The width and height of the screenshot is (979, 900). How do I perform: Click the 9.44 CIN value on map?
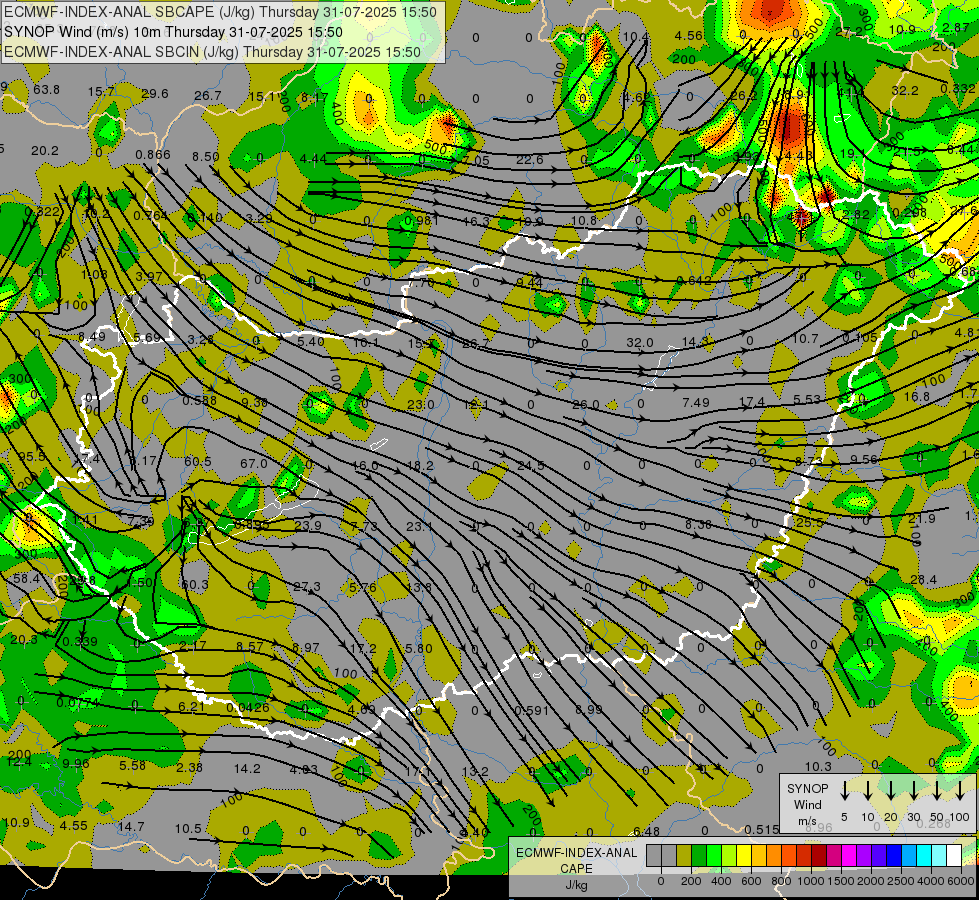[529, 282]
